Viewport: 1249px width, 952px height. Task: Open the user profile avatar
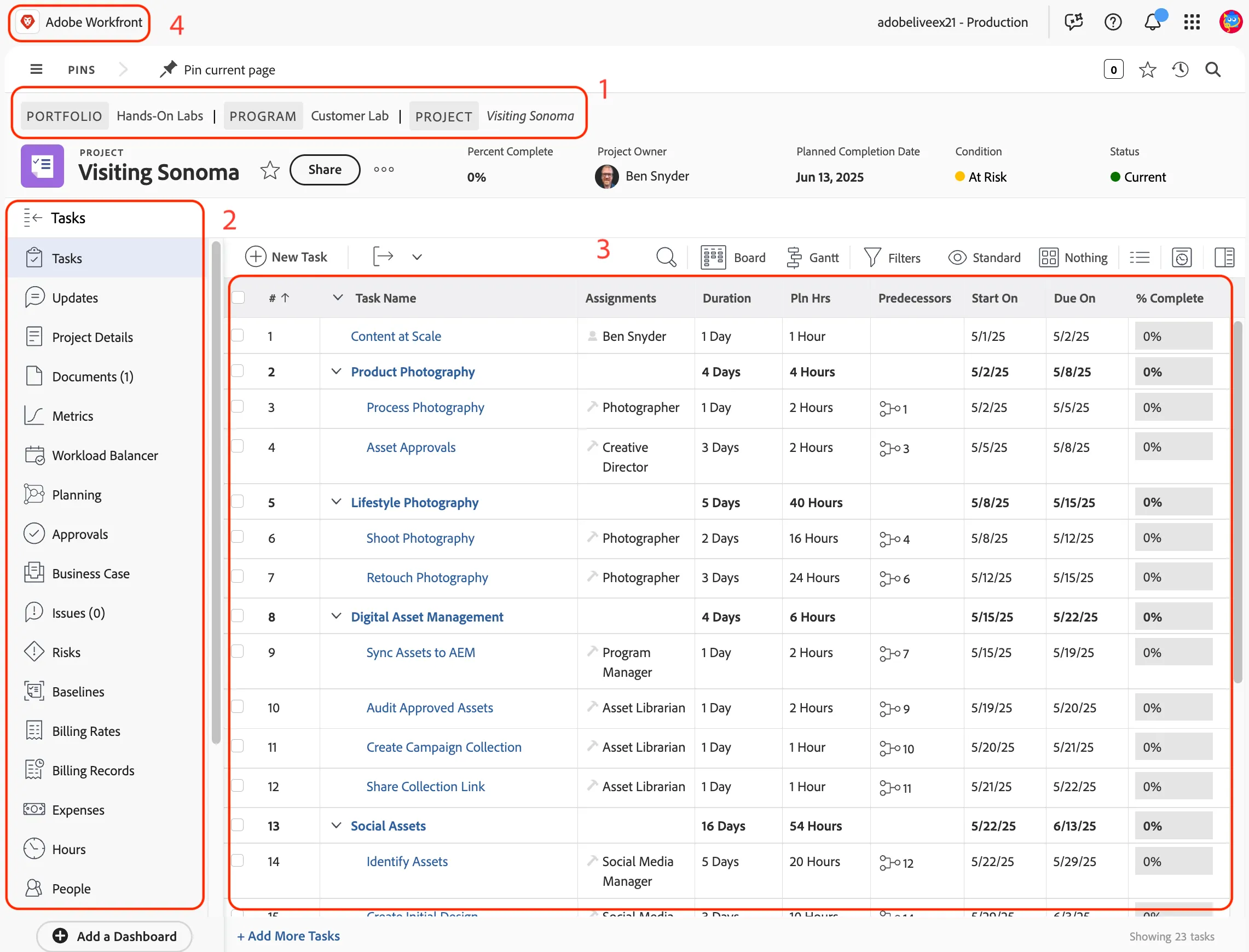(1230, 22)
